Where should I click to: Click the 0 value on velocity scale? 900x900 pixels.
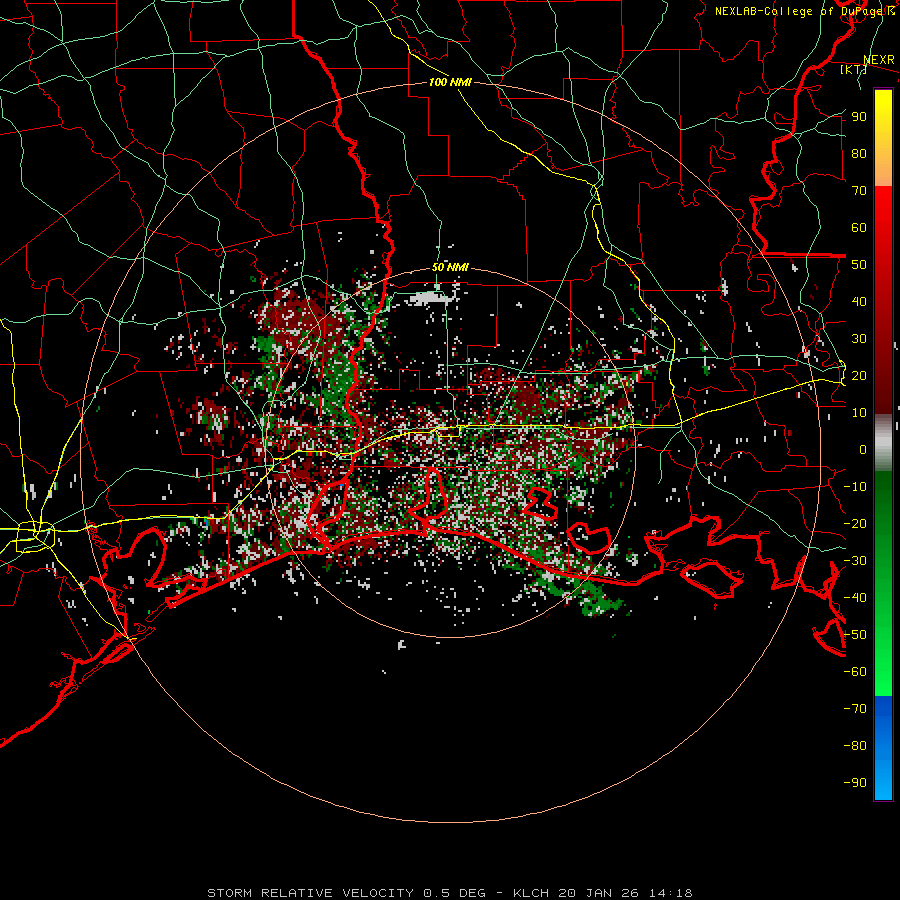(863, 449)
